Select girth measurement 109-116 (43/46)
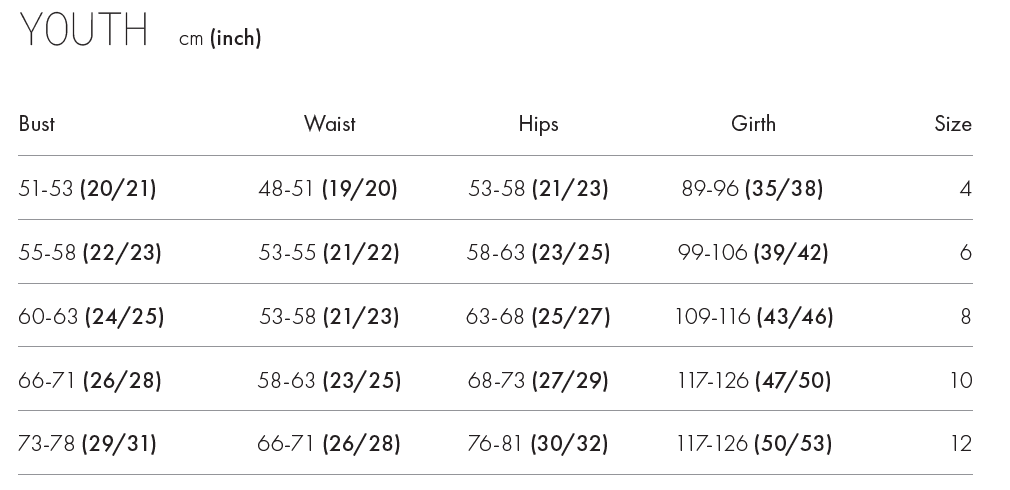Image resolution: width=1010 pixels, height=490 pixels. [x=753, y=316]
